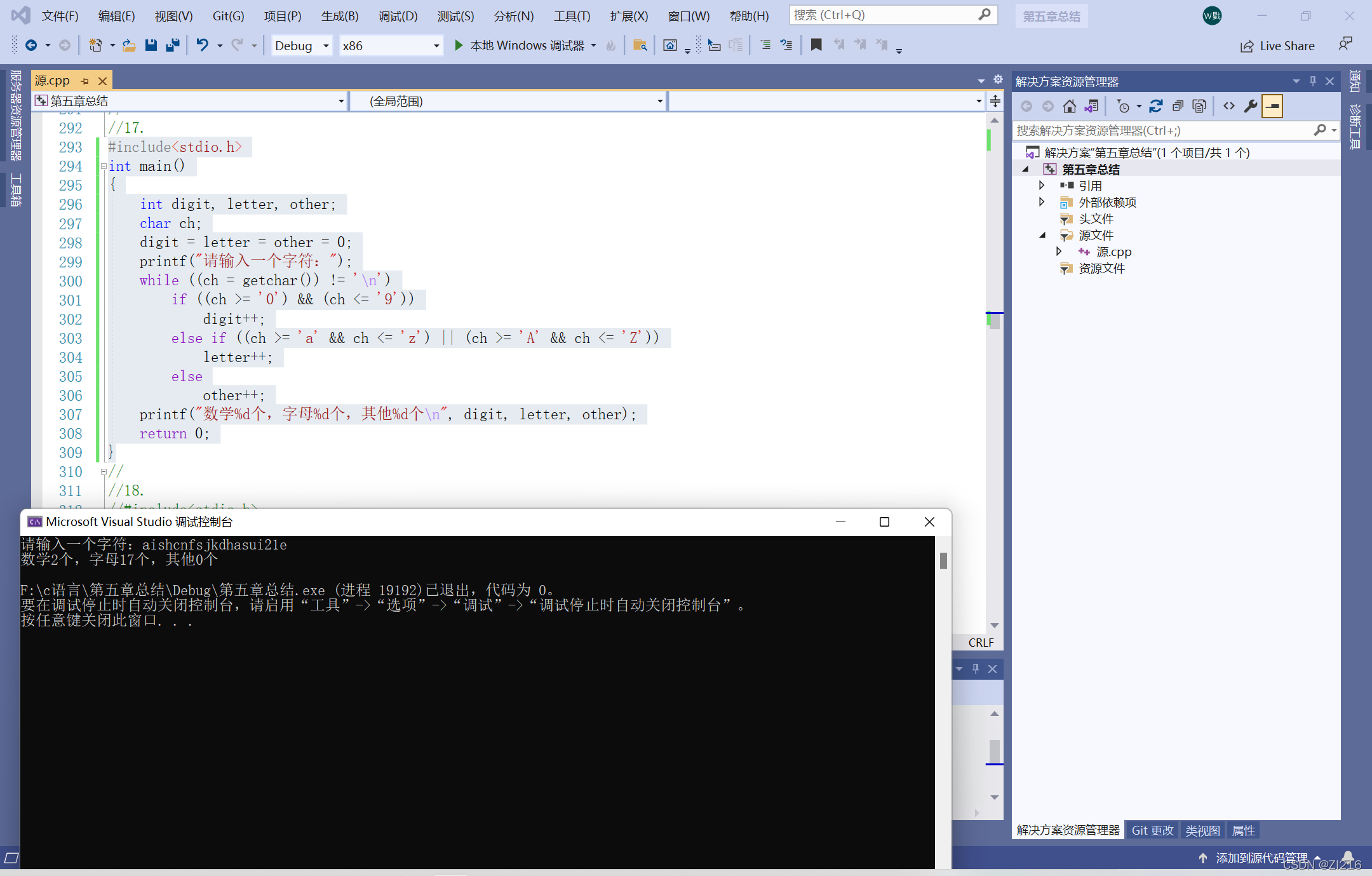The width and height of the screenshot is (1372, 876).
Task: Focus the 搜索 (Ctrl+Q) search box
Action: pyautogui.click(x=893, y=15)
